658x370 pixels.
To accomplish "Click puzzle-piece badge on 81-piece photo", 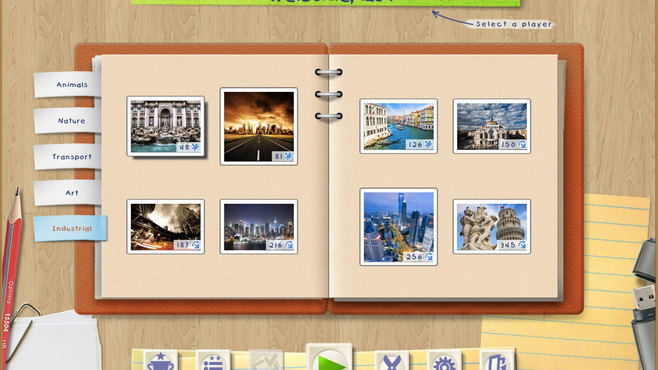I will (x=288, y=156).
